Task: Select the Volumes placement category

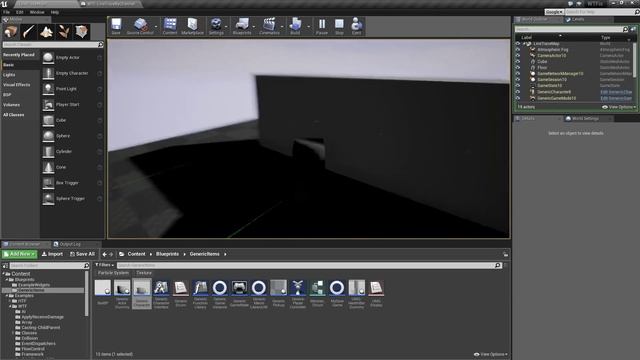Action: (12, 105)
